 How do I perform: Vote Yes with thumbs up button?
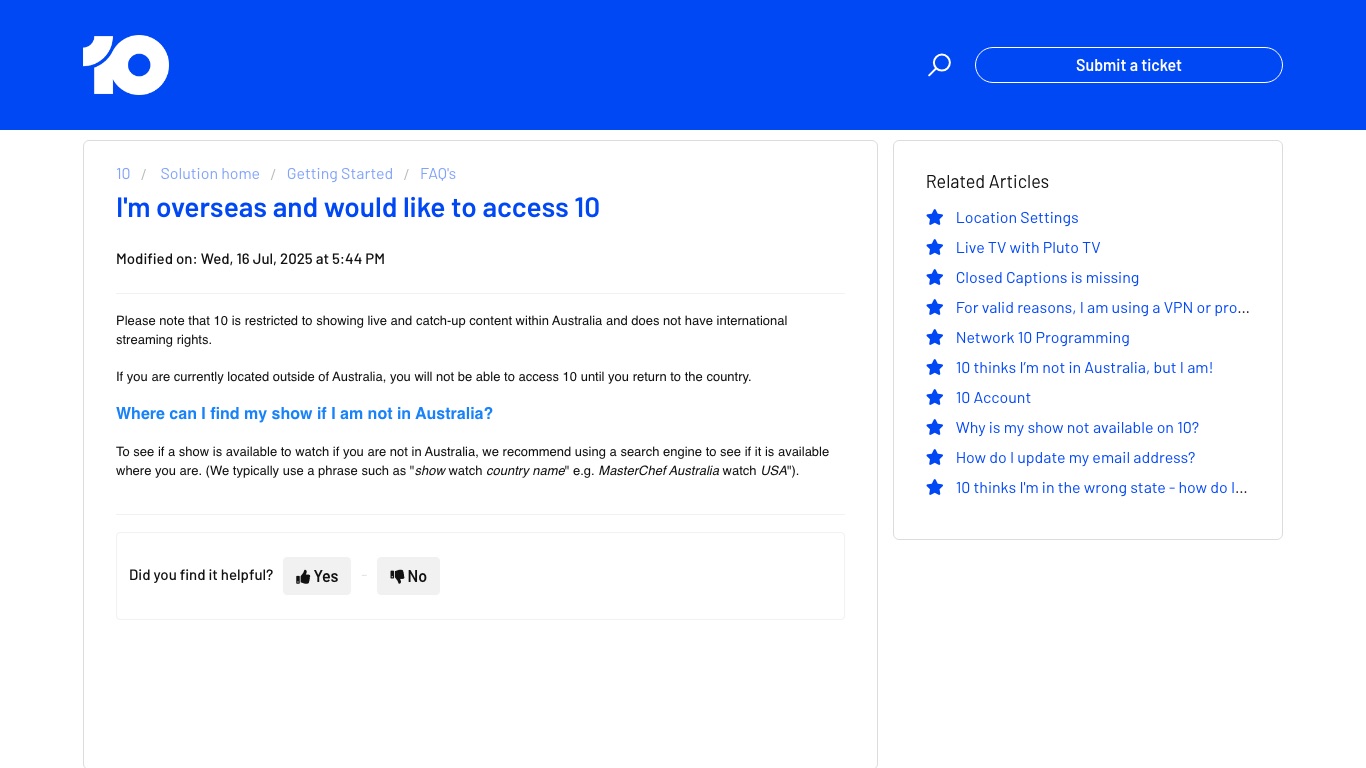317,576
